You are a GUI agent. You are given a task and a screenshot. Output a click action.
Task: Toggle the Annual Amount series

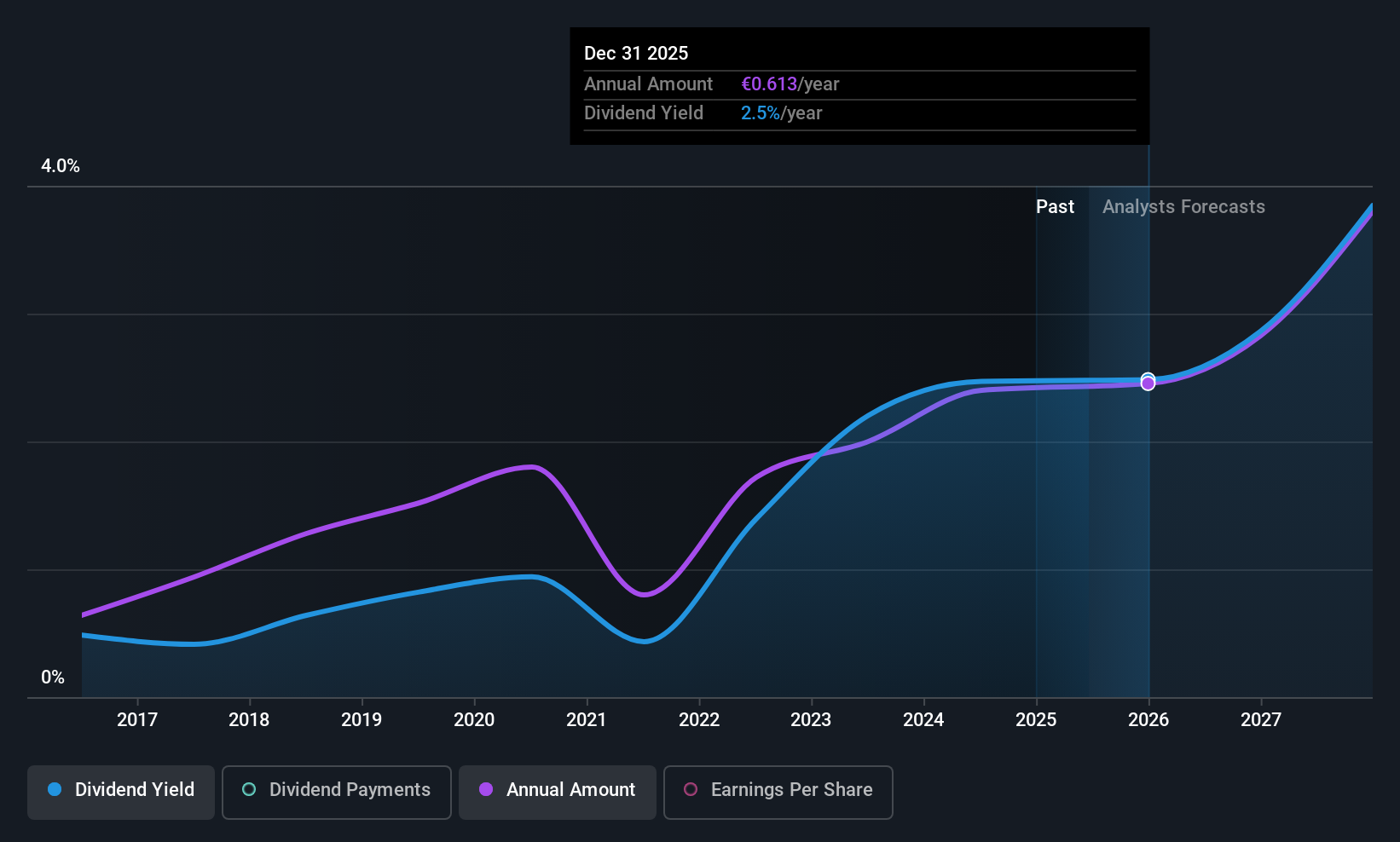coord(558,792)
